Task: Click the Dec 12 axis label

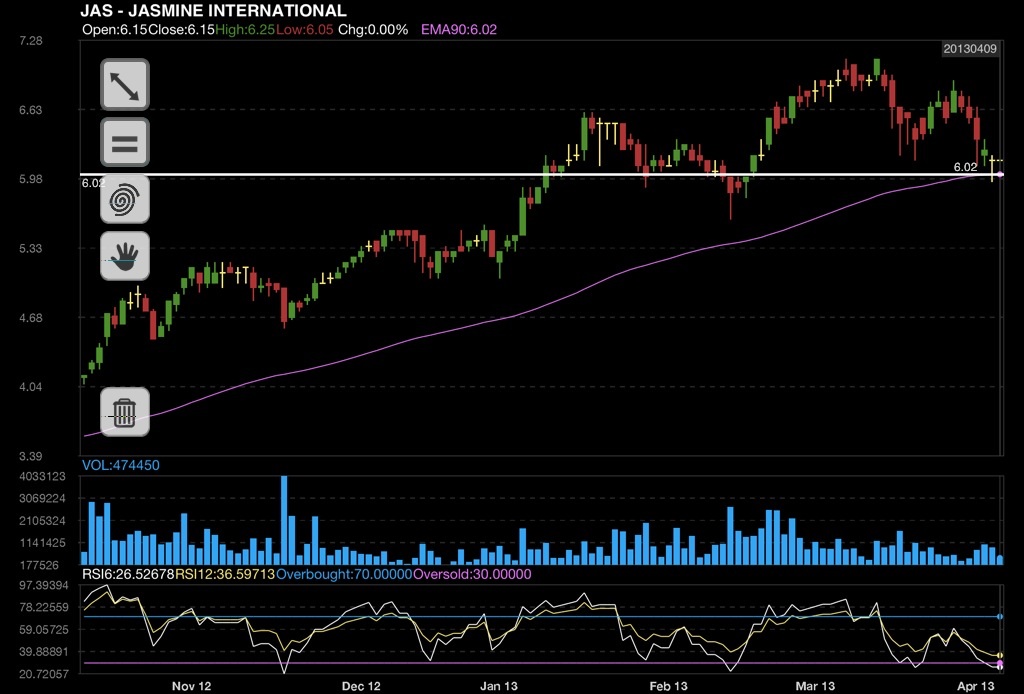Action: pyautogui.click(x=361, y=686)
